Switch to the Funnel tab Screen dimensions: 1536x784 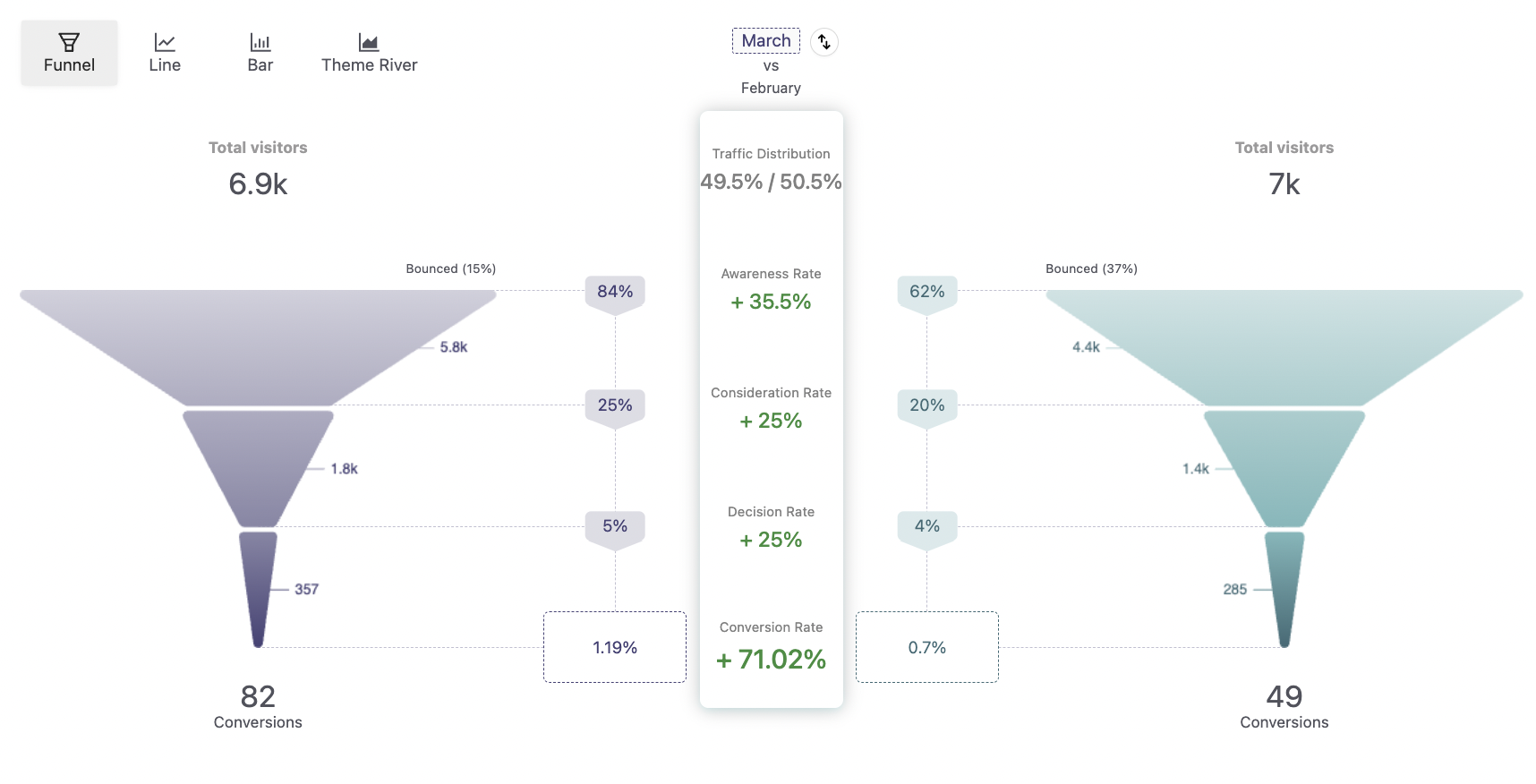pos(68,52)
